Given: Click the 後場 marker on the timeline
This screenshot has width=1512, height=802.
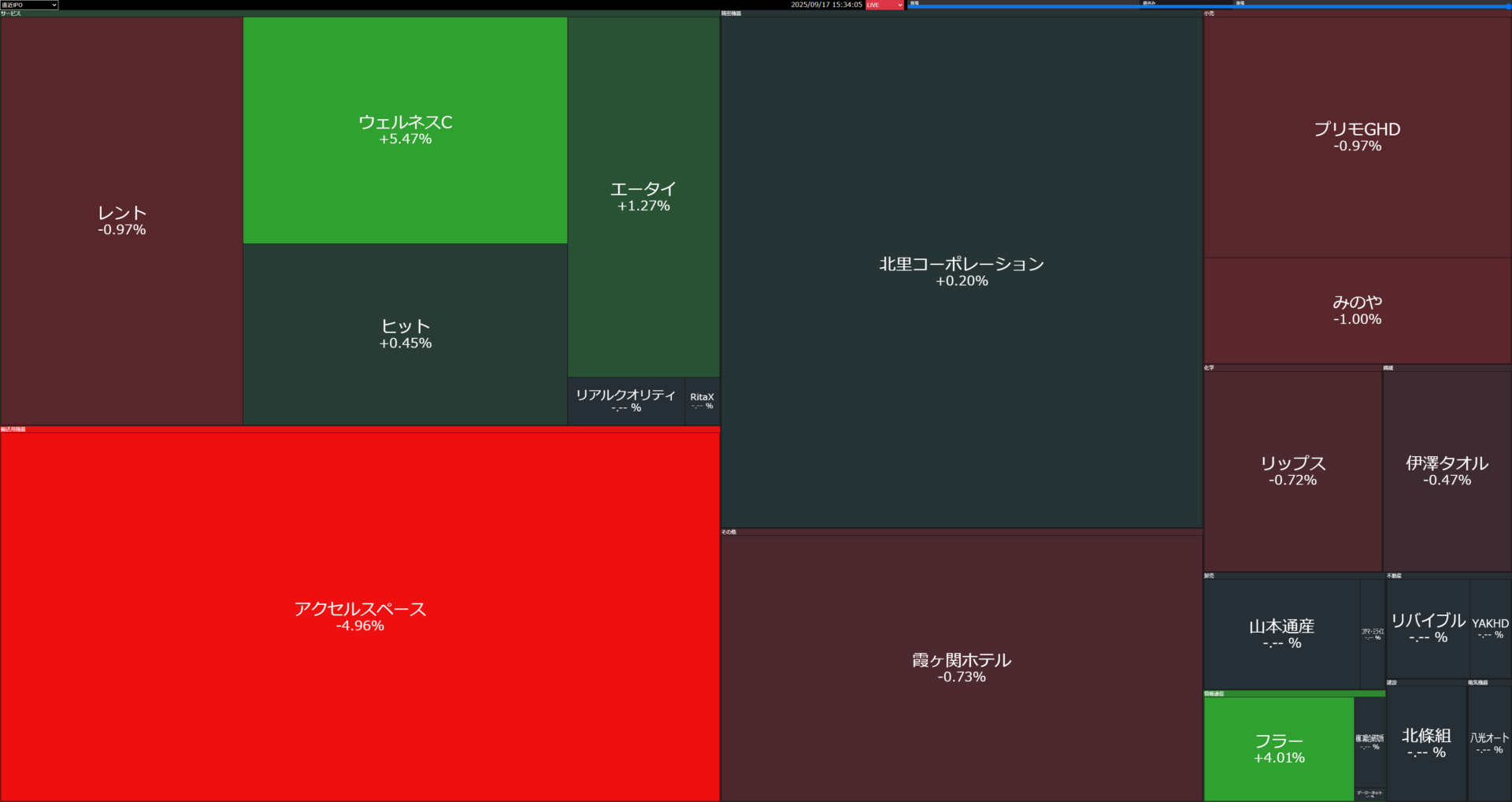Looking at the screenshot, I should pos(1240,3).
